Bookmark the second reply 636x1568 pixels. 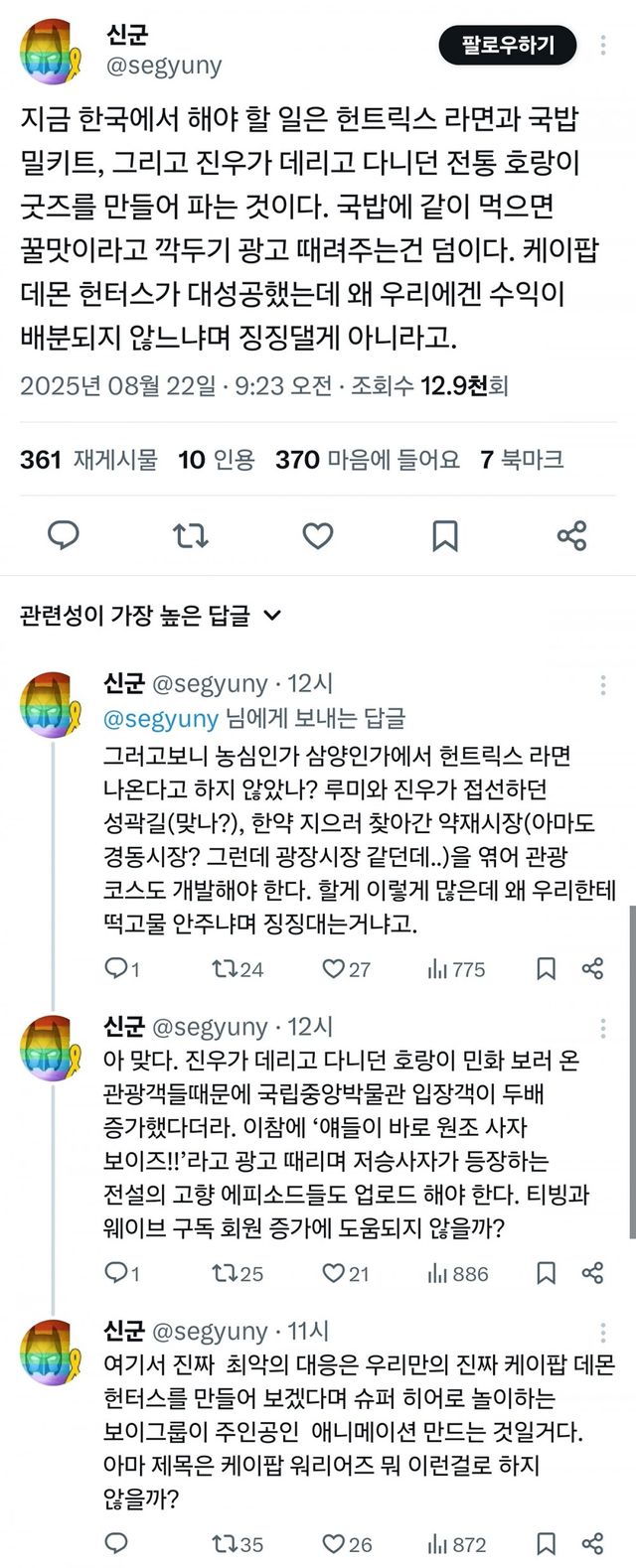click(546, 1272)
